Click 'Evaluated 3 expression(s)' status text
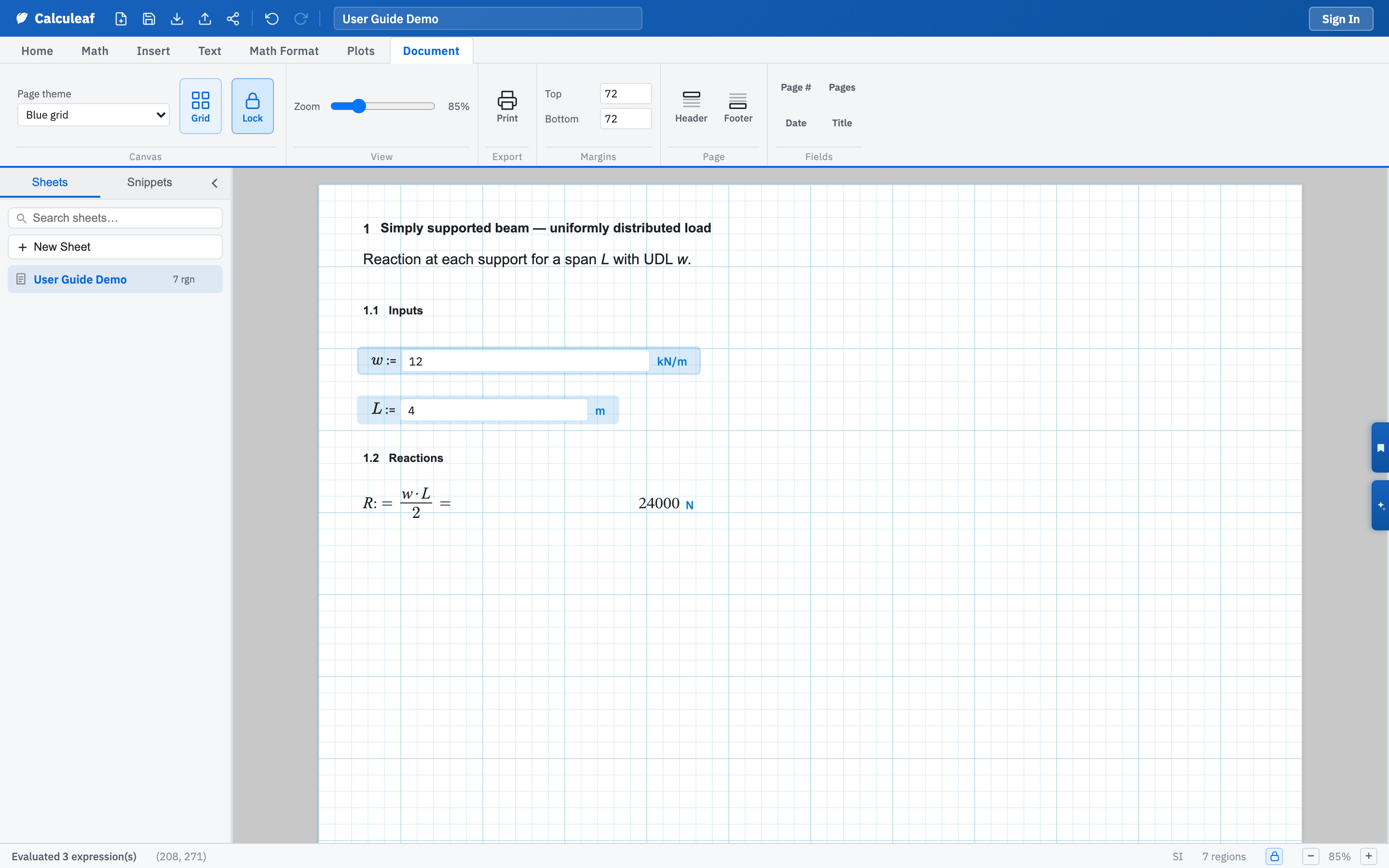 pos(74,856)
